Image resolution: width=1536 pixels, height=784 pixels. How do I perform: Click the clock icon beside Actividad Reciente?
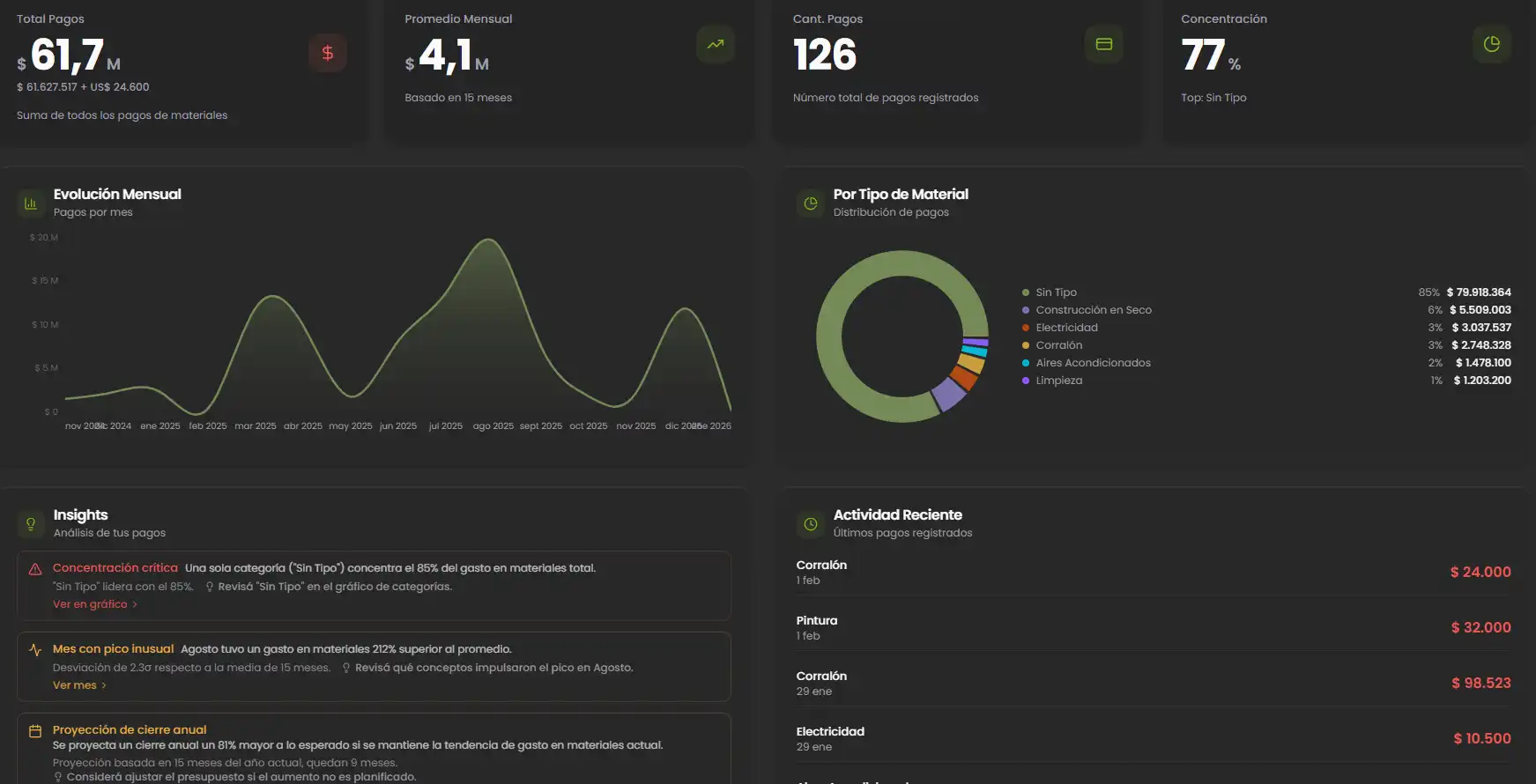(811, 524)
